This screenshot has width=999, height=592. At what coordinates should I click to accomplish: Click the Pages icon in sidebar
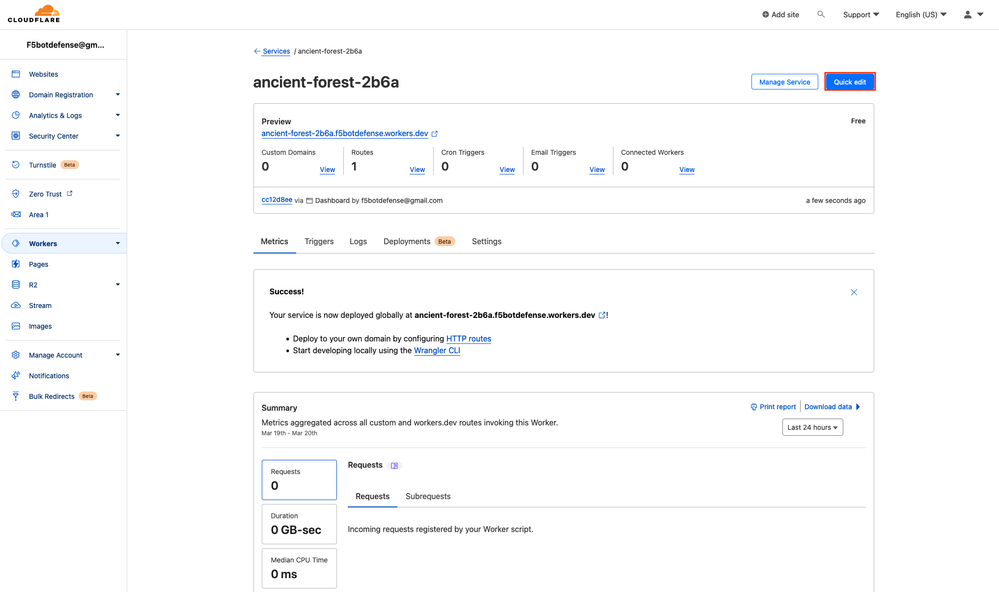16,264
